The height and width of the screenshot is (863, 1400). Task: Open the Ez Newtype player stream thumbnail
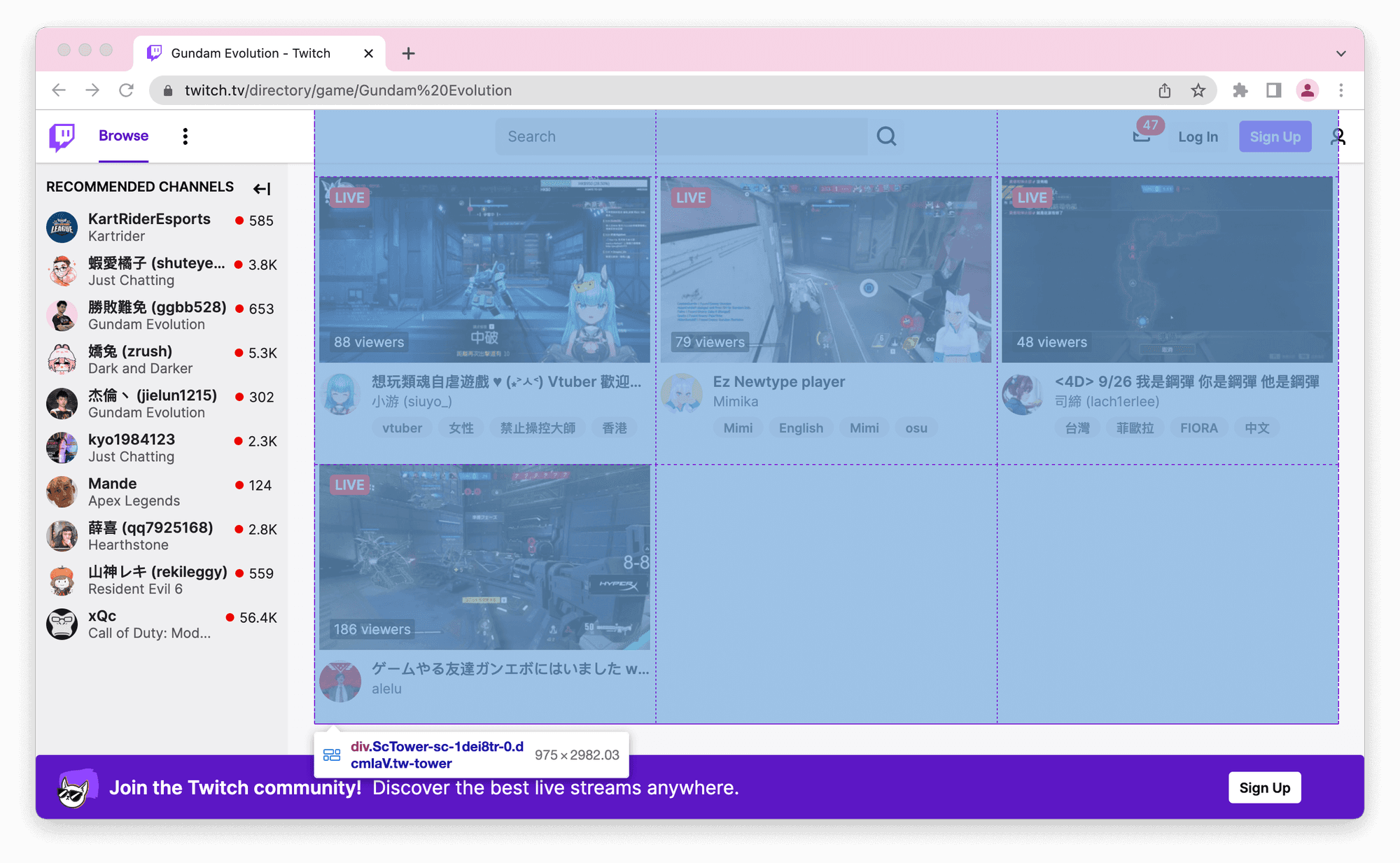tap(825, 269)
